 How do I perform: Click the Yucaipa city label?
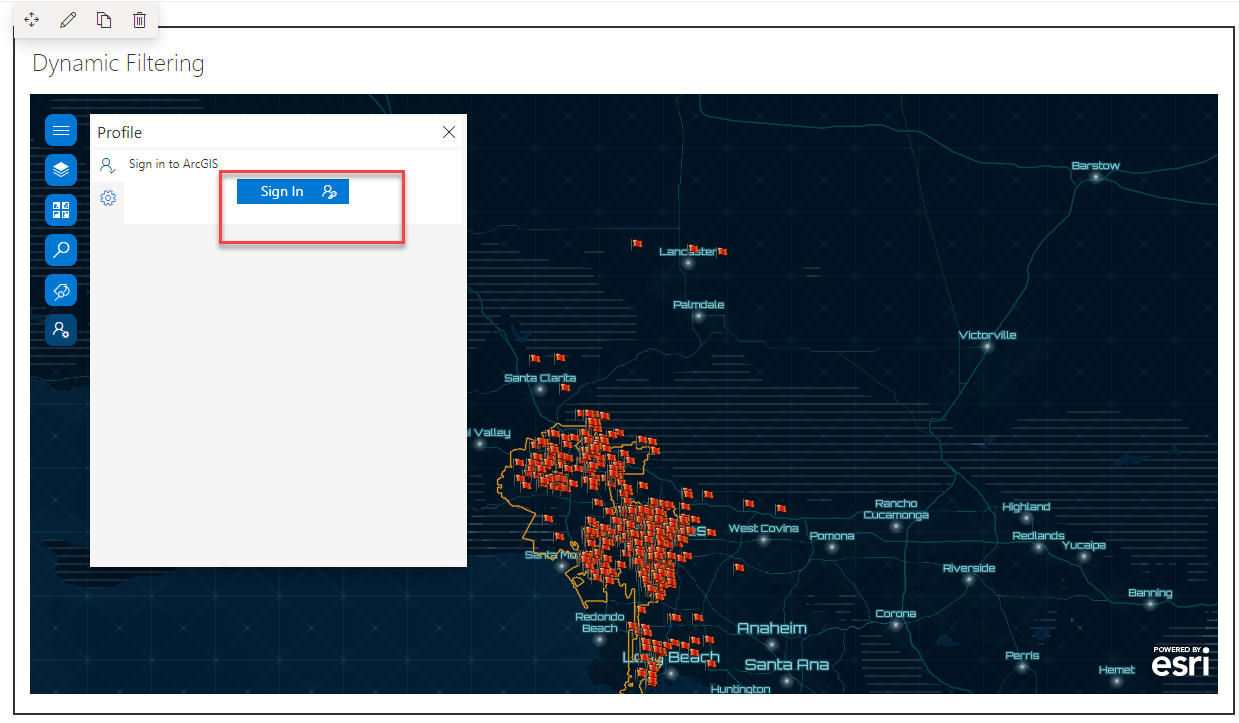(1083, 545)
